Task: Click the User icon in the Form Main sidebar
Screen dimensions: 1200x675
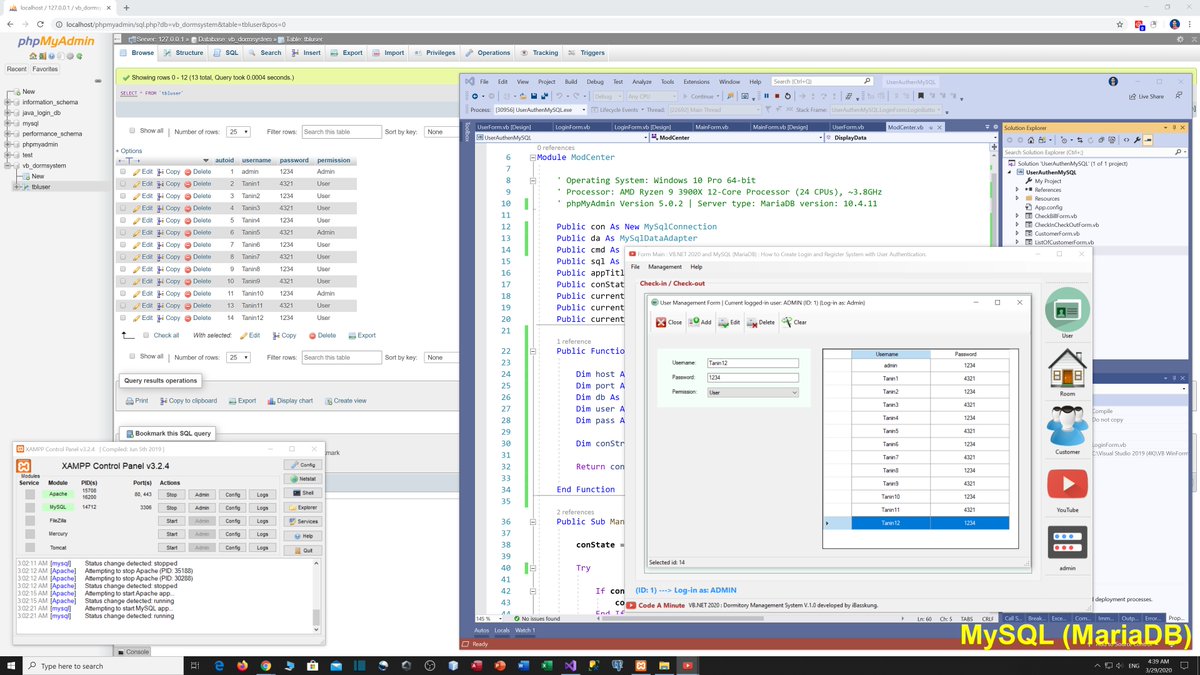Action: pos(1067,310)
